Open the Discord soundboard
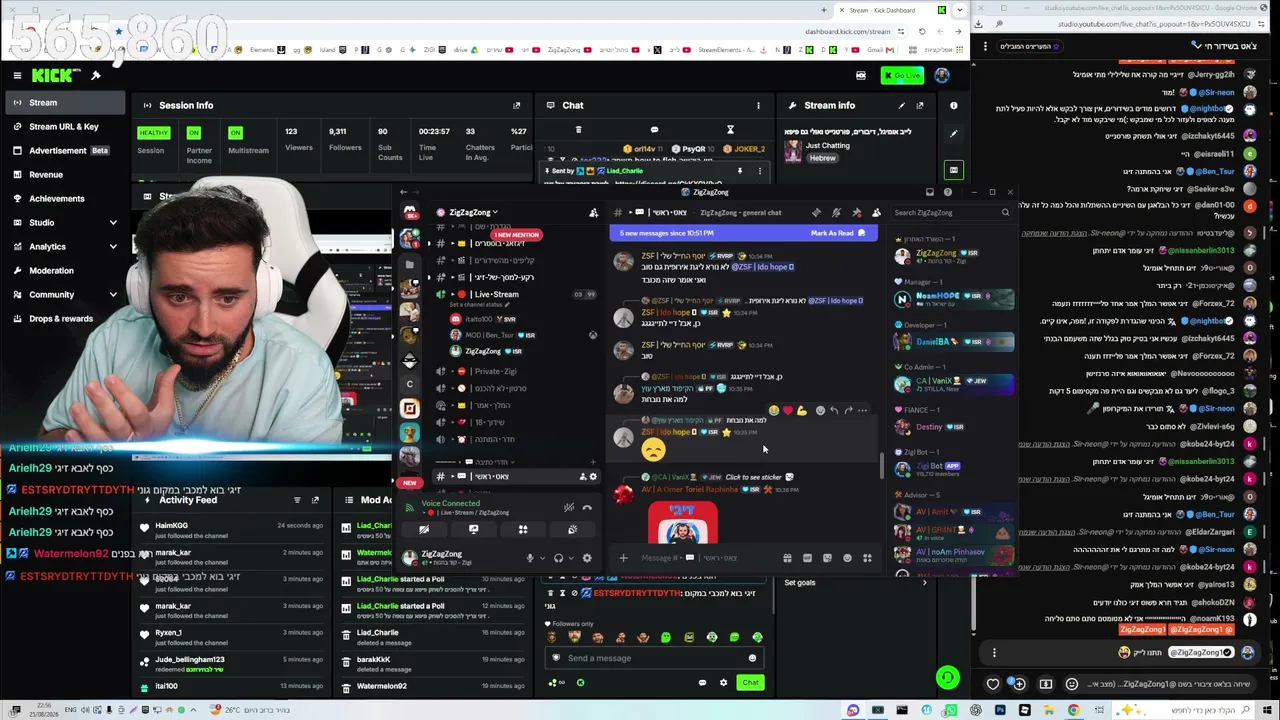The width and height of the screenshot is (1280, 720). coord(572,530)
